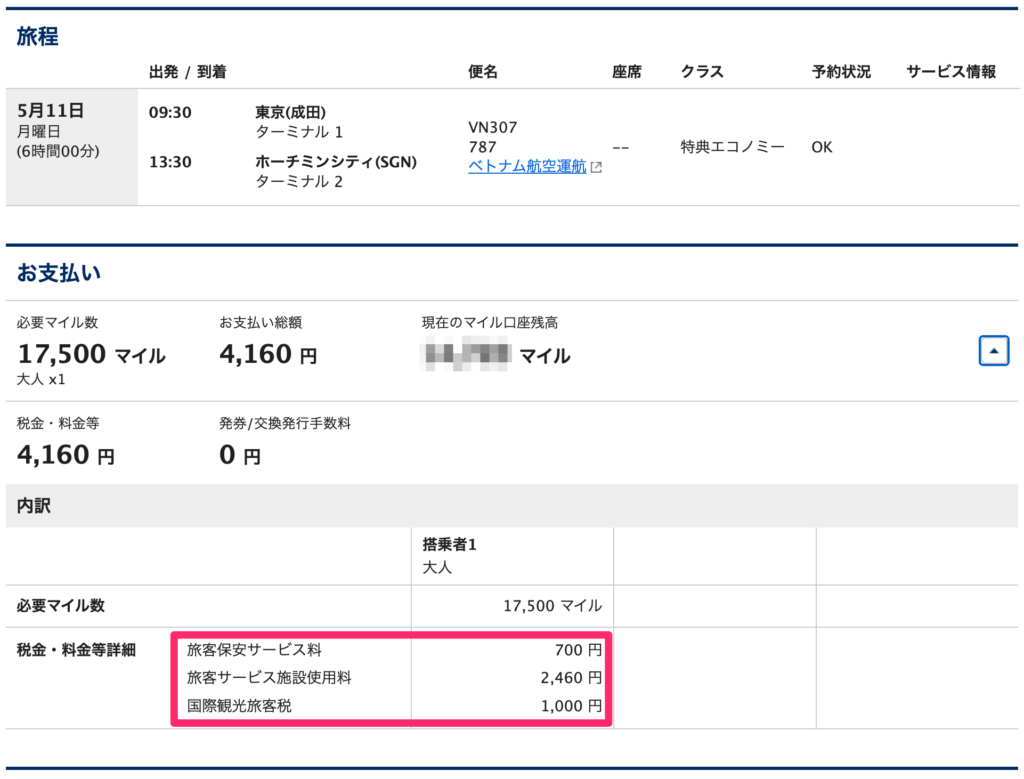Screen dimensions: 1024x779
Task: Click the OK reservation status
Action: point(822,147)
